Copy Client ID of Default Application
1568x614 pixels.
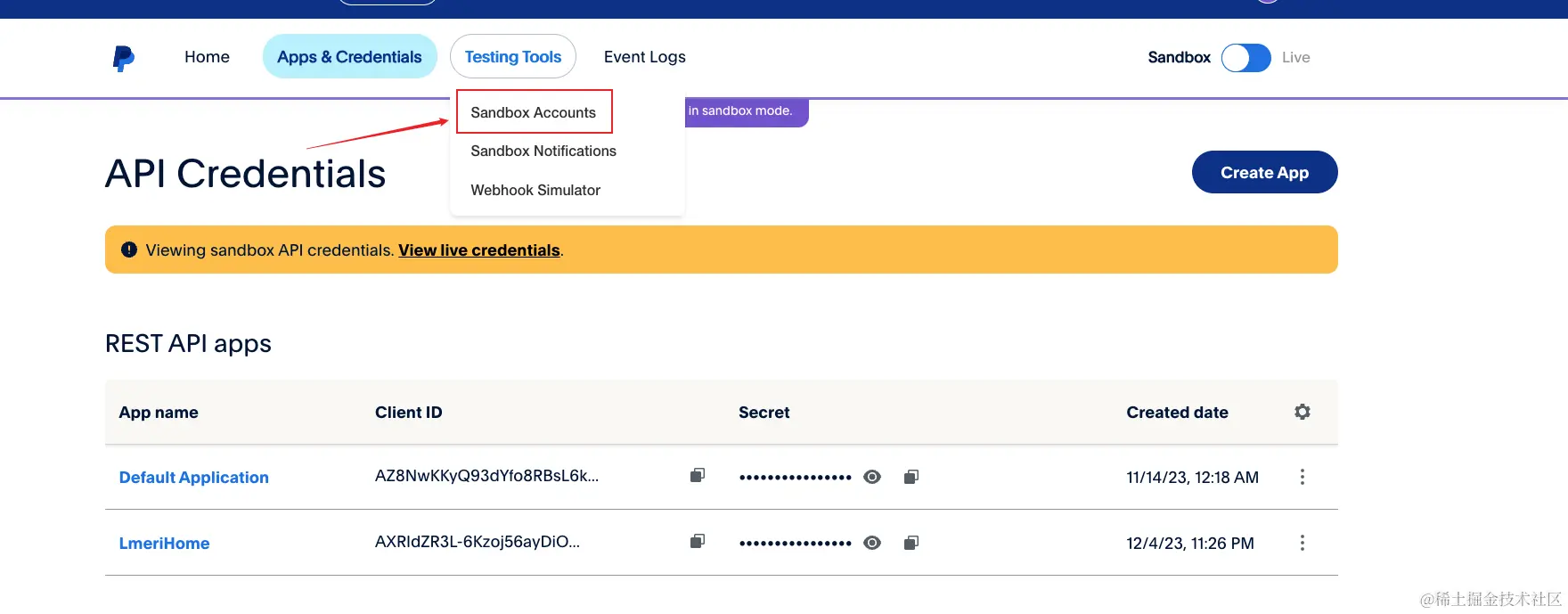pos(698,476)
